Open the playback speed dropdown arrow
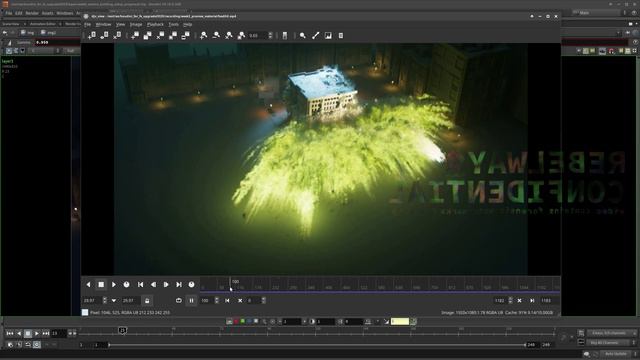 (x=114, y=300)
